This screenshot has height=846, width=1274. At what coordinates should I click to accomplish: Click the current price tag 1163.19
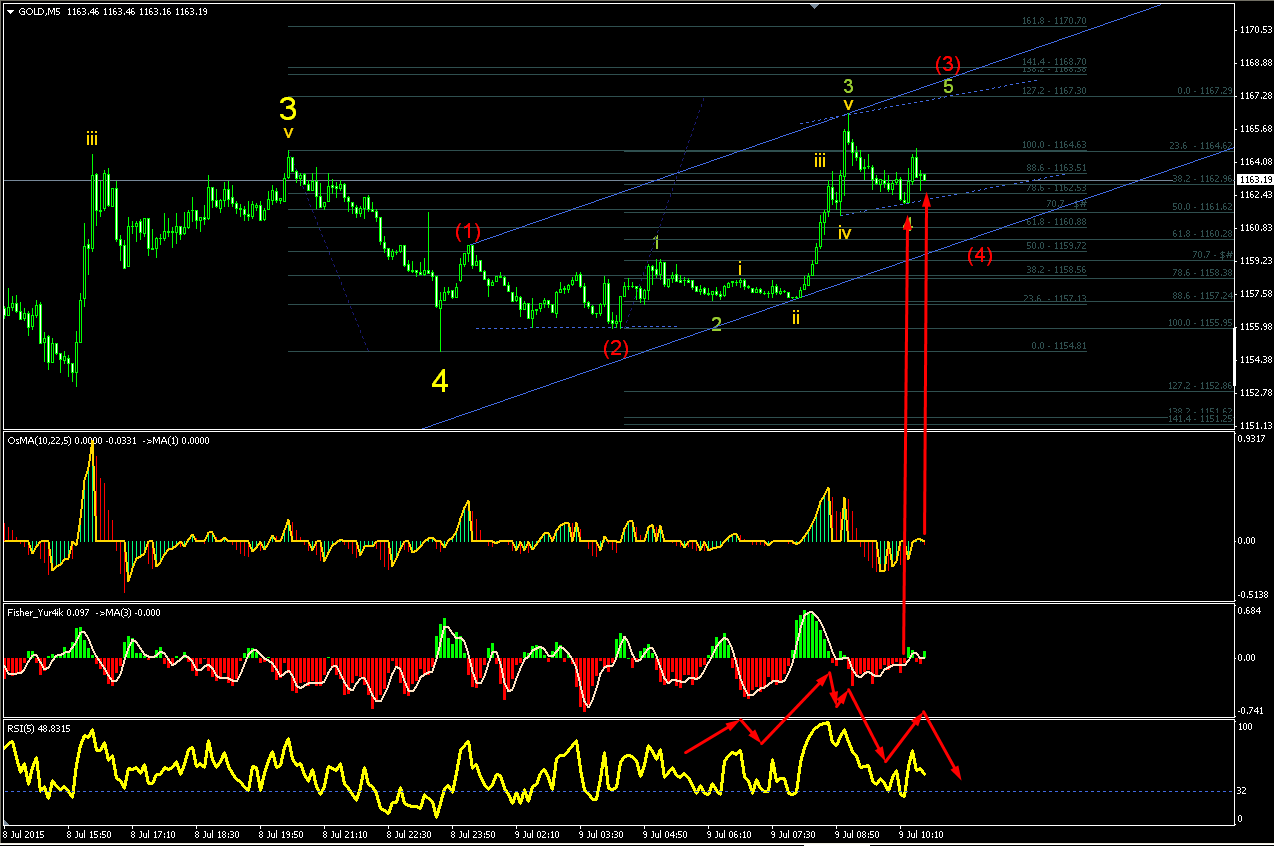1255,179
